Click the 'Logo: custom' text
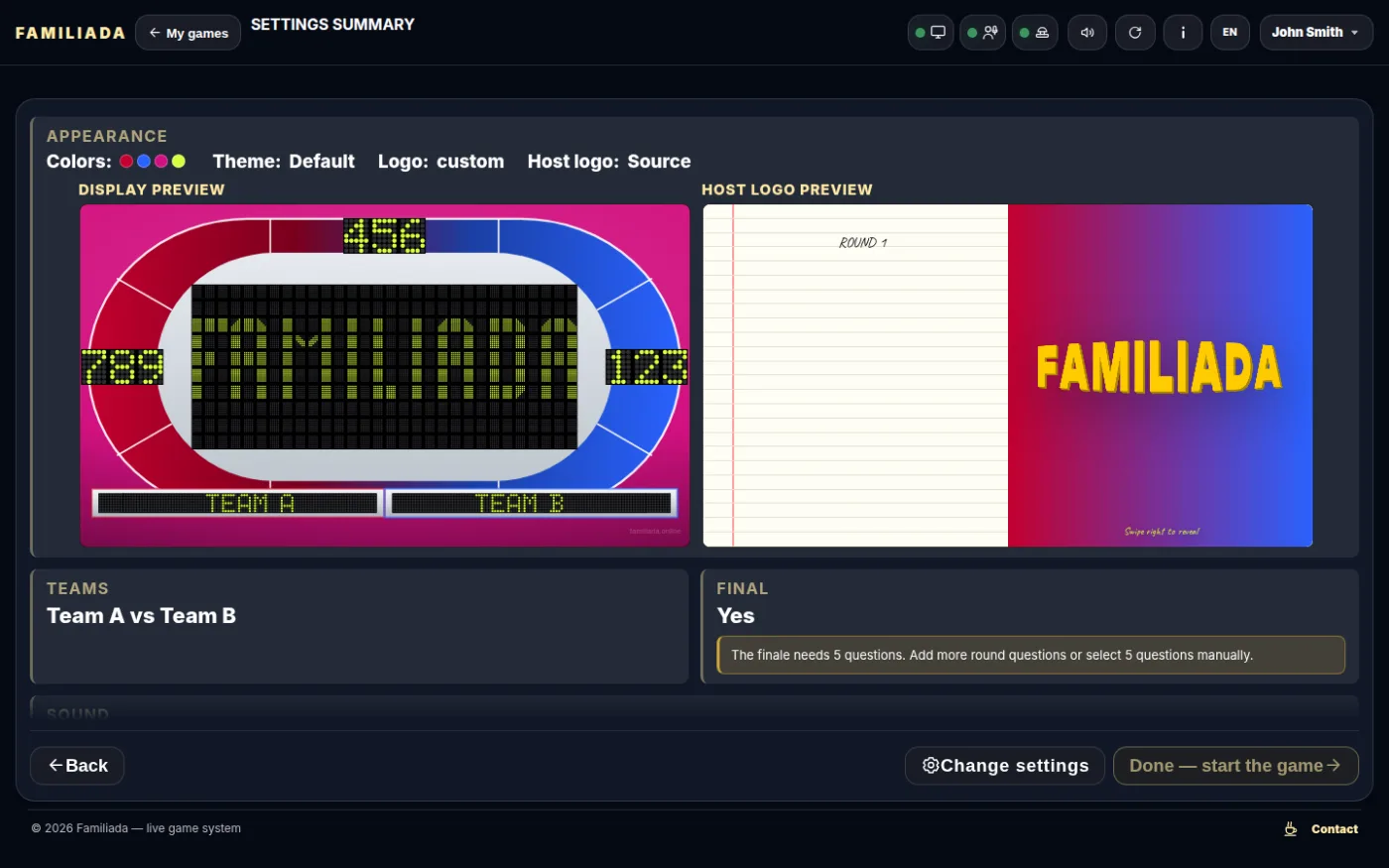 point(442,162)
